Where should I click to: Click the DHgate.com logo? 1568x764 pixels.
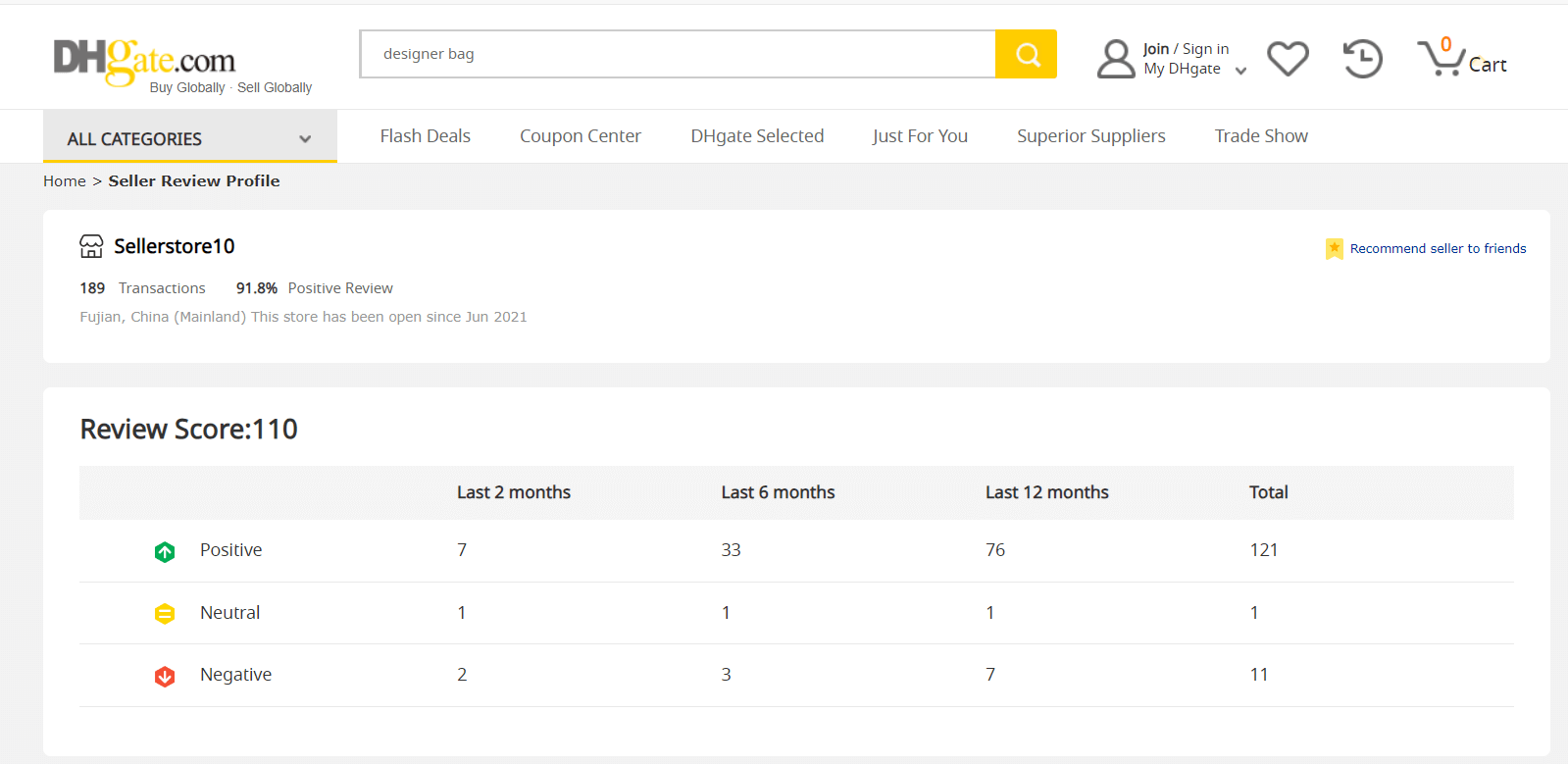point(145,61)
